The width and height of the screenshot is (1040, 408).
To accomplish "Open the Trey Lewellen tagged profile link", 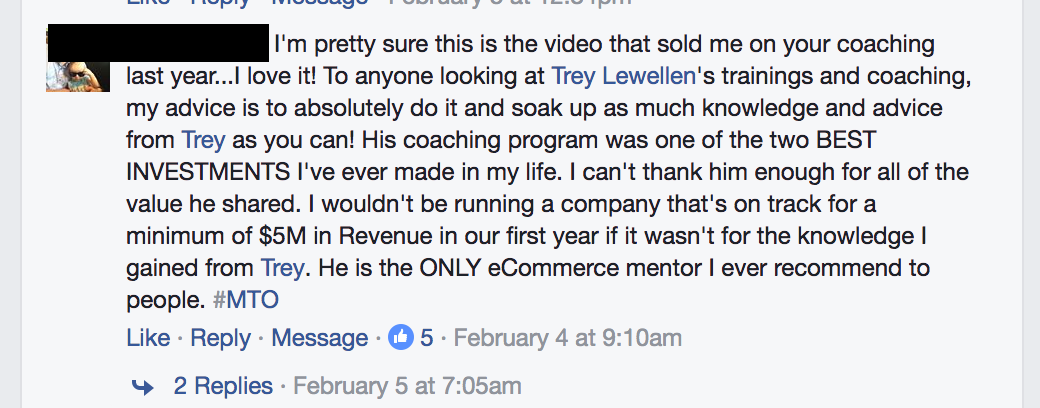I will (x=623, y=76).
